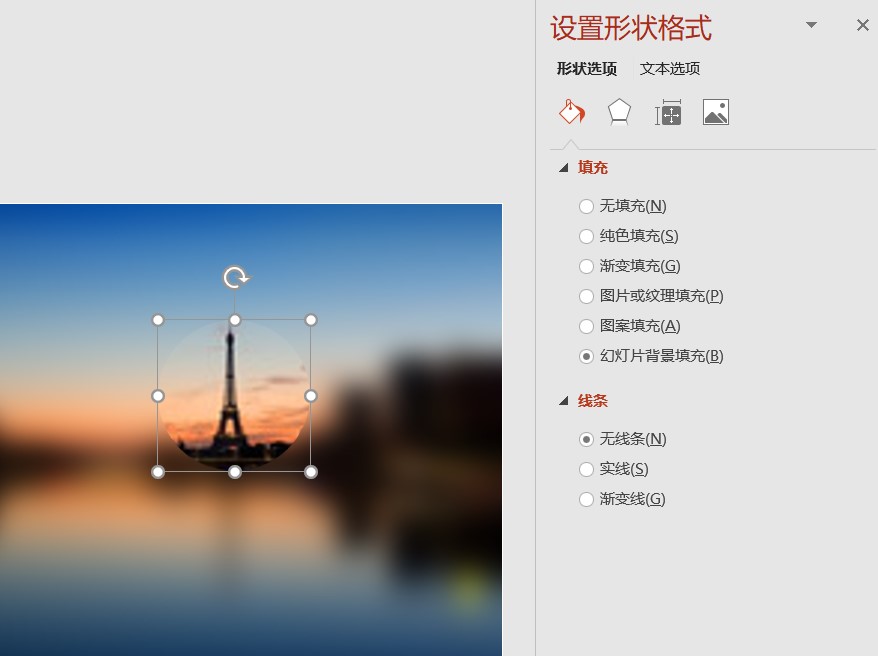
Task: Click the top-right resize handle of circle
Action: point(311,320)
